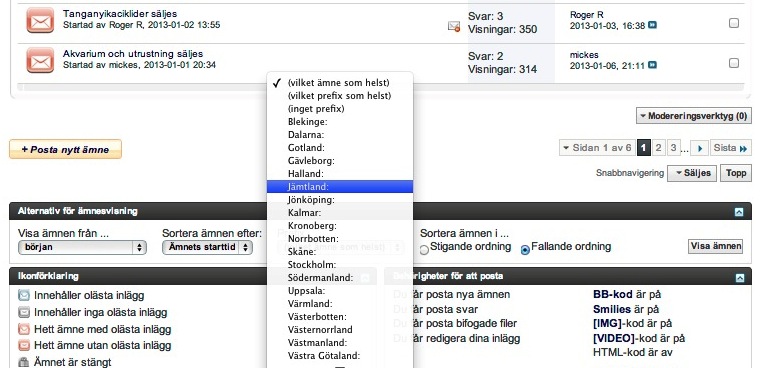Select Jönköping prefix in list

339,200
